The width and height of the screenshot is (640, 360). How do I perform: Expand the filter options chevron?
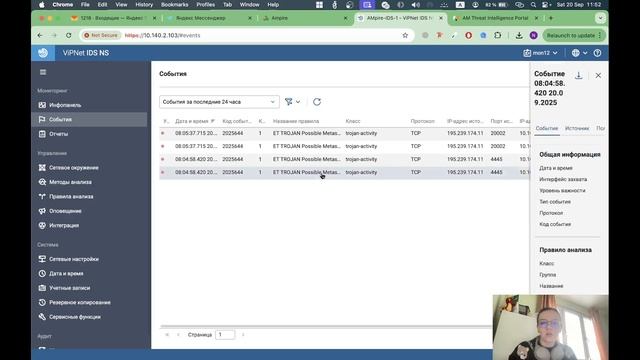click(x=298, y=102)
